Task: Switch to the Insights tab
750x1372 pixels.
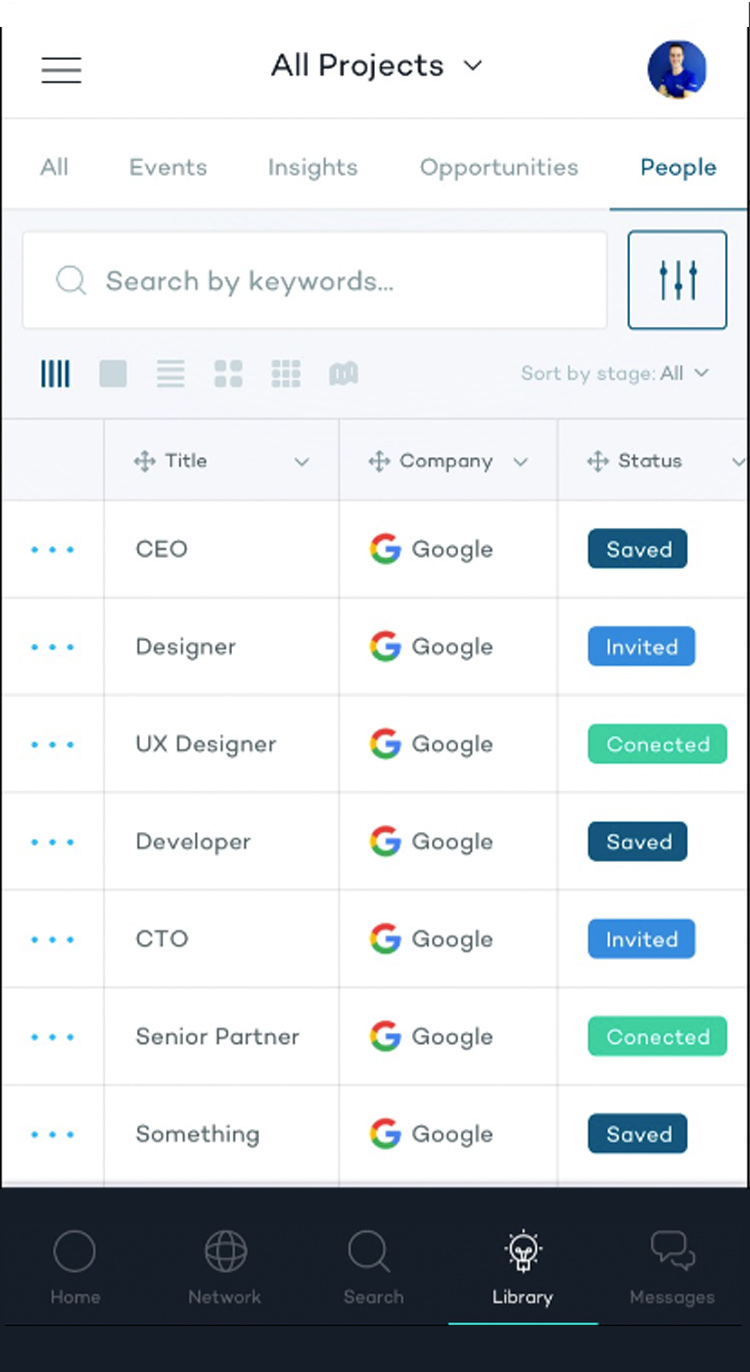Action: coord(312,167)
